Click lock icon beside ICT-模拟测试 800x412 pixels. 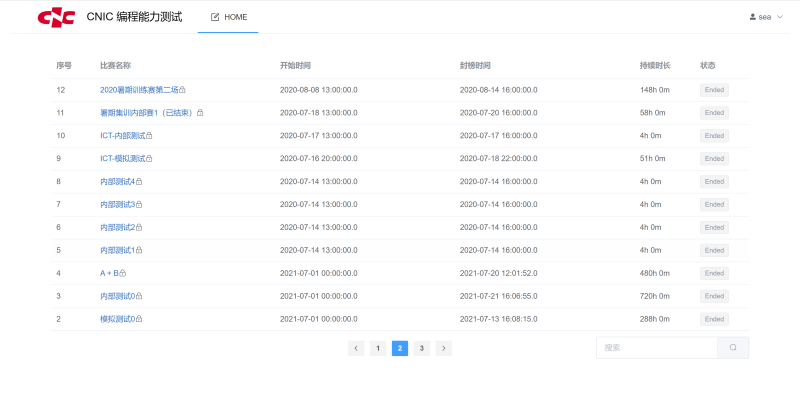[x=149, y=159]
